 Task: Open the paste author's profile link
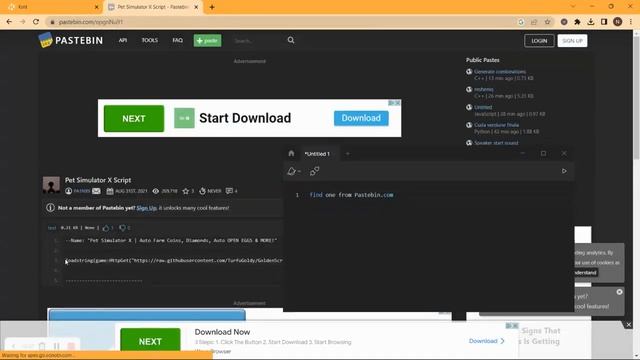(x=82, y=191)
